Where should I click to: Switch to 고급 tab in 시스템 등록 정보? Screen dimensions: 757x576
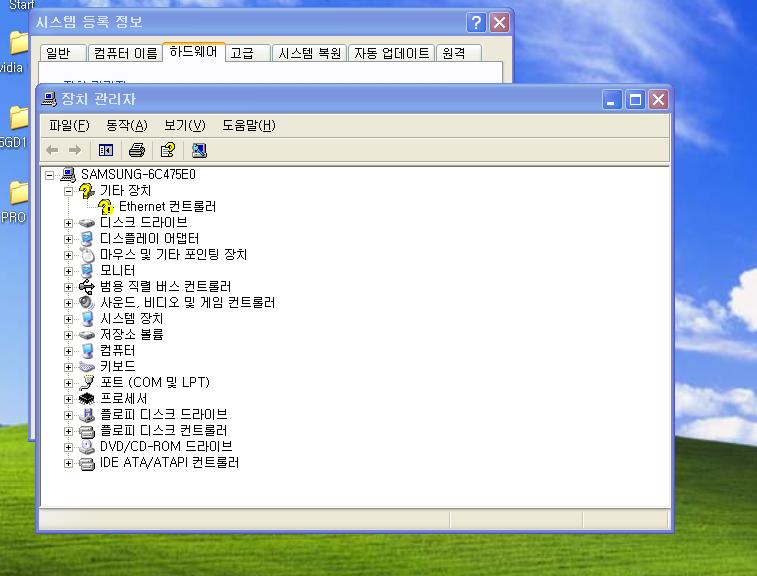(x=248, y=53)
